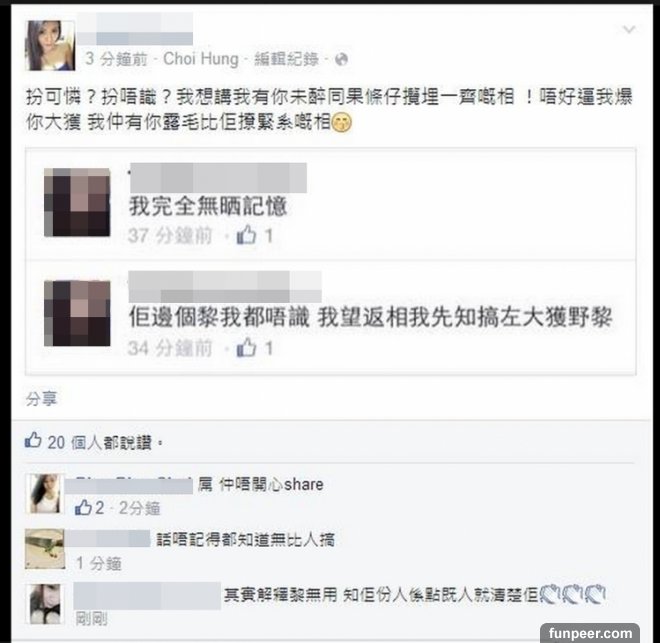Click thumbs-up icon beside 37 分鐘前 comment

pos(246,234)
